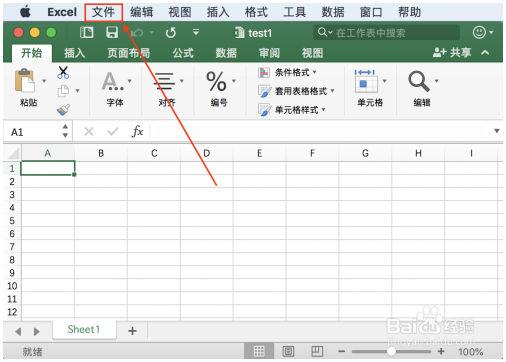Open the 工具 menu

295,12
